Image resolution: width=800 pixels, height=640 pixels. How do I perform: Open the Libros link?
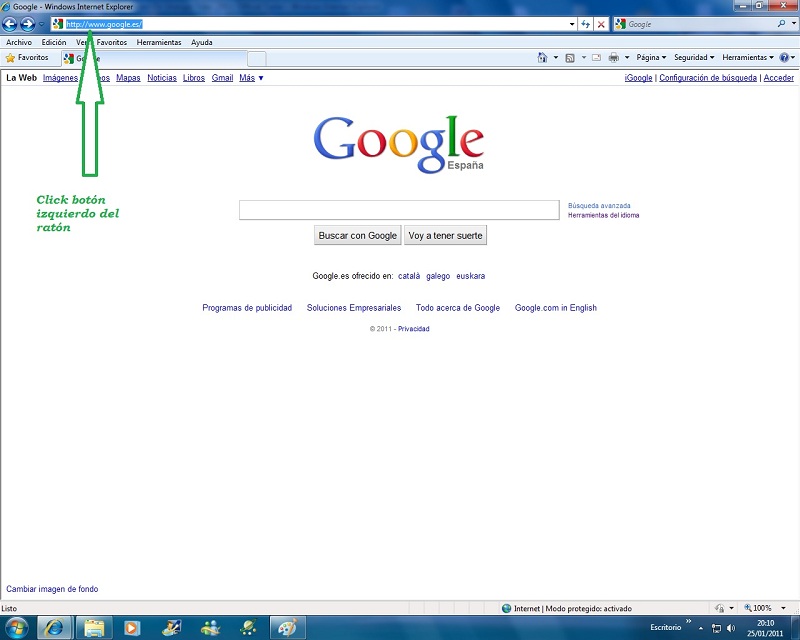coord(194,78)
